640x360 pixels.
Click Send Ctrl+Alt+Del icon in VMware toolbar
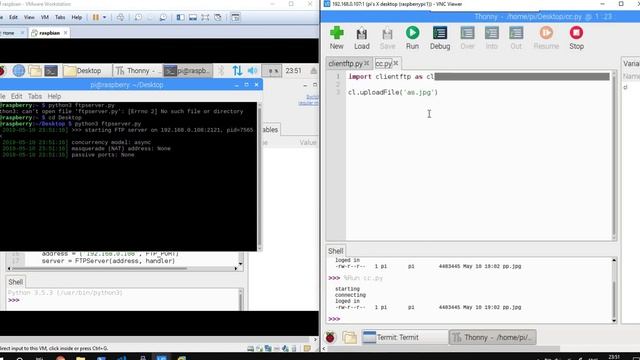(x=120, y=17)
